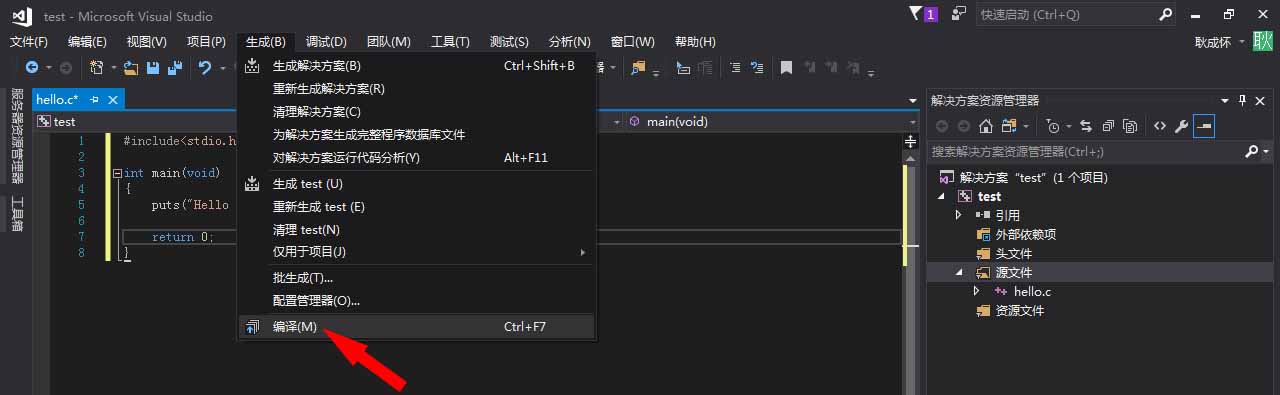Select 资源文件 folder in Solution Explorer
The height and width of the screenshot is (395, 1280).
[1019, 310]
